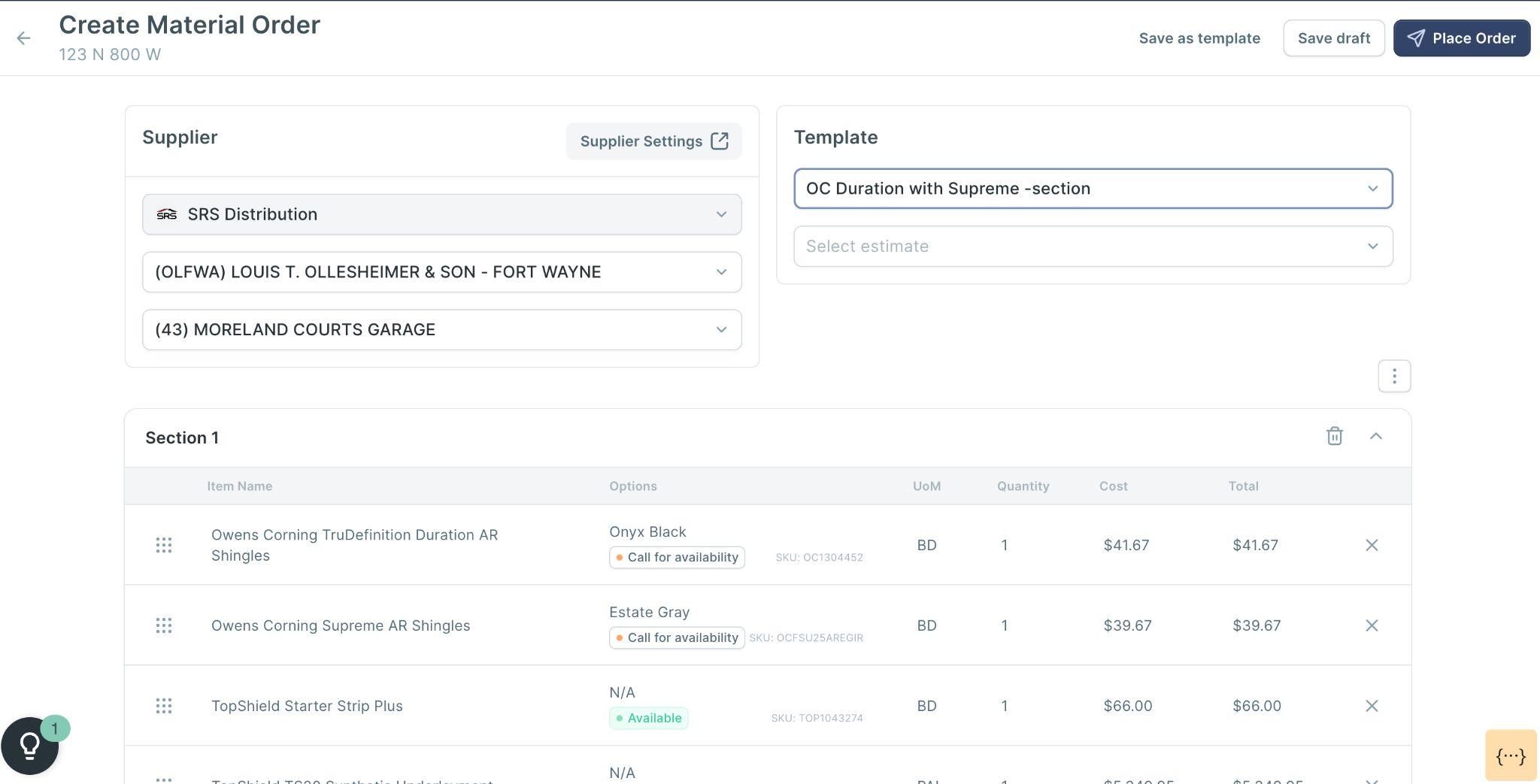This screenshot has width=1540, height=784.
Task: Open the Moreland Courts Garage dropdown
Action: click(x=441, y=330)
